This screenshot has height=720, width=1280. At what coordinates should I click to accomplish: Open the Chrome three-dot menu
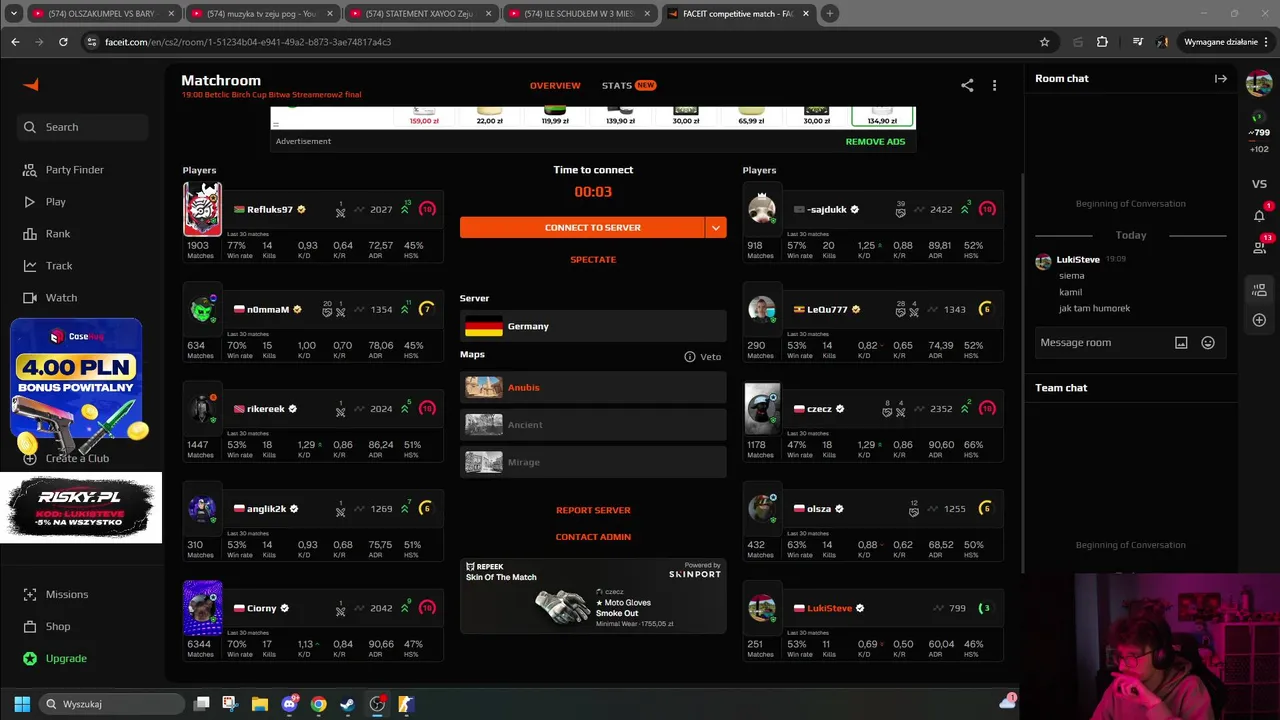pos(1265,42)
